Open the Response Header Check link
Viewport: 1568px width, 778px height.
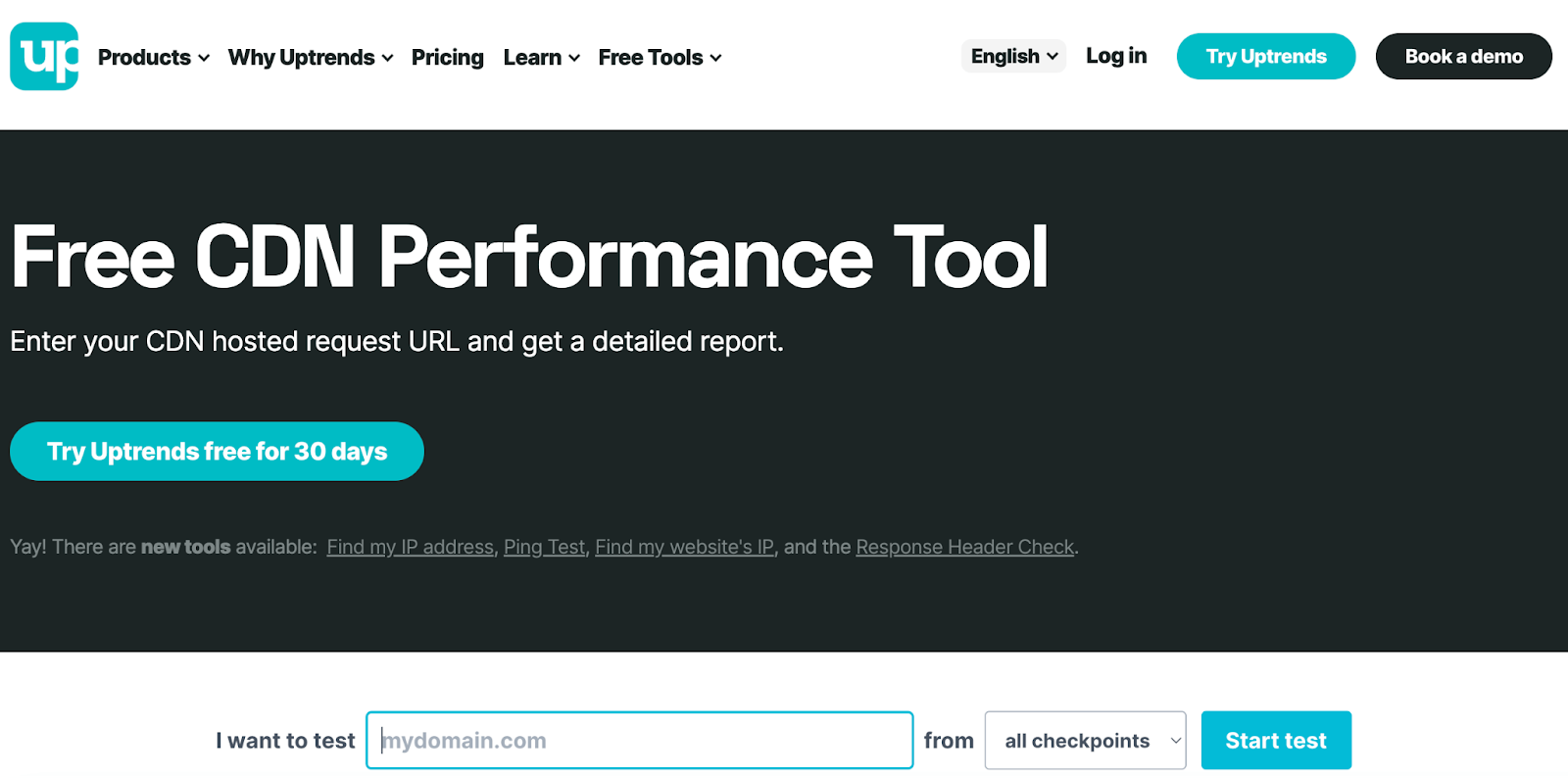click(x=965, y=547)
